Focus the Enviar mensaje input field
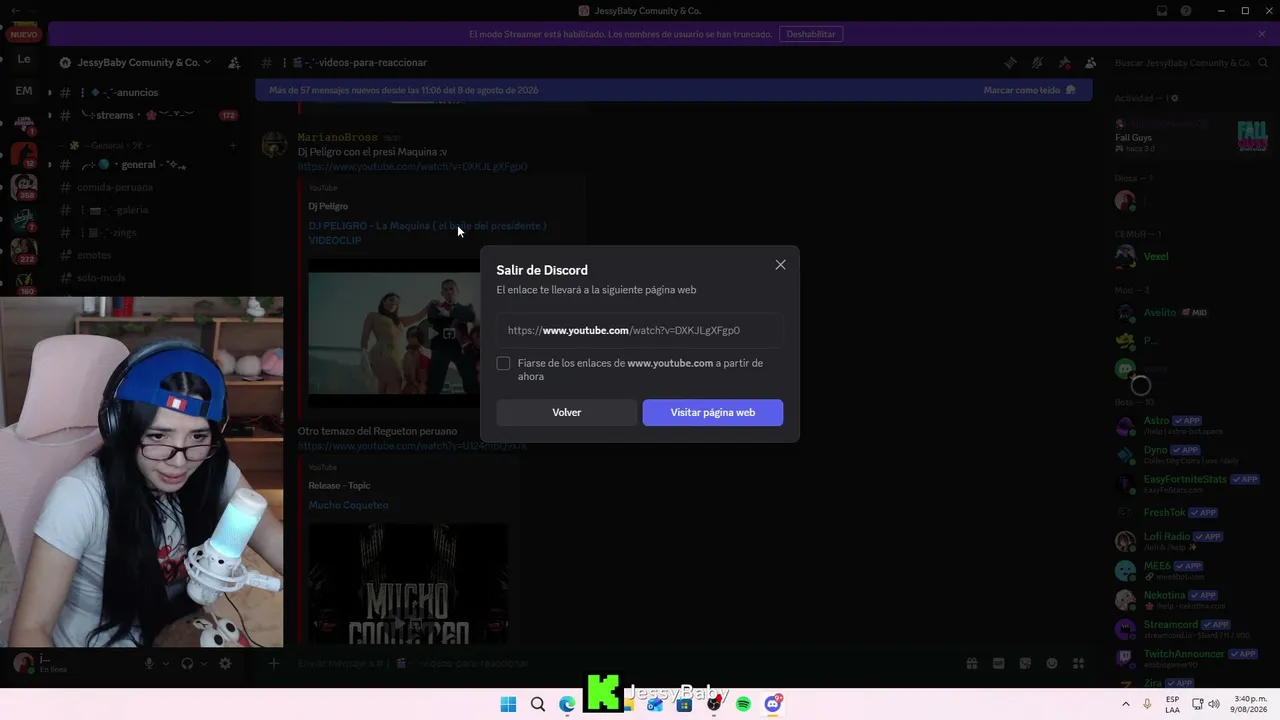1280x720 pixels. 620,663
